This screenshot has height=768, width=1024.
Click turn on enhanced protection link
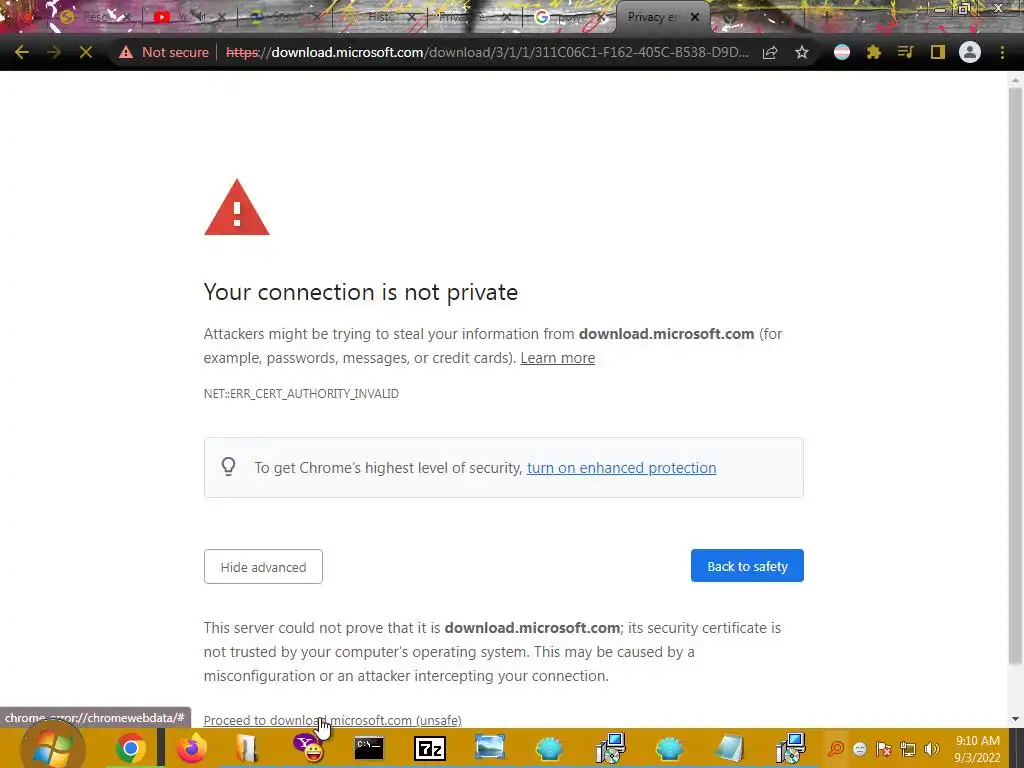coord(621,468)
